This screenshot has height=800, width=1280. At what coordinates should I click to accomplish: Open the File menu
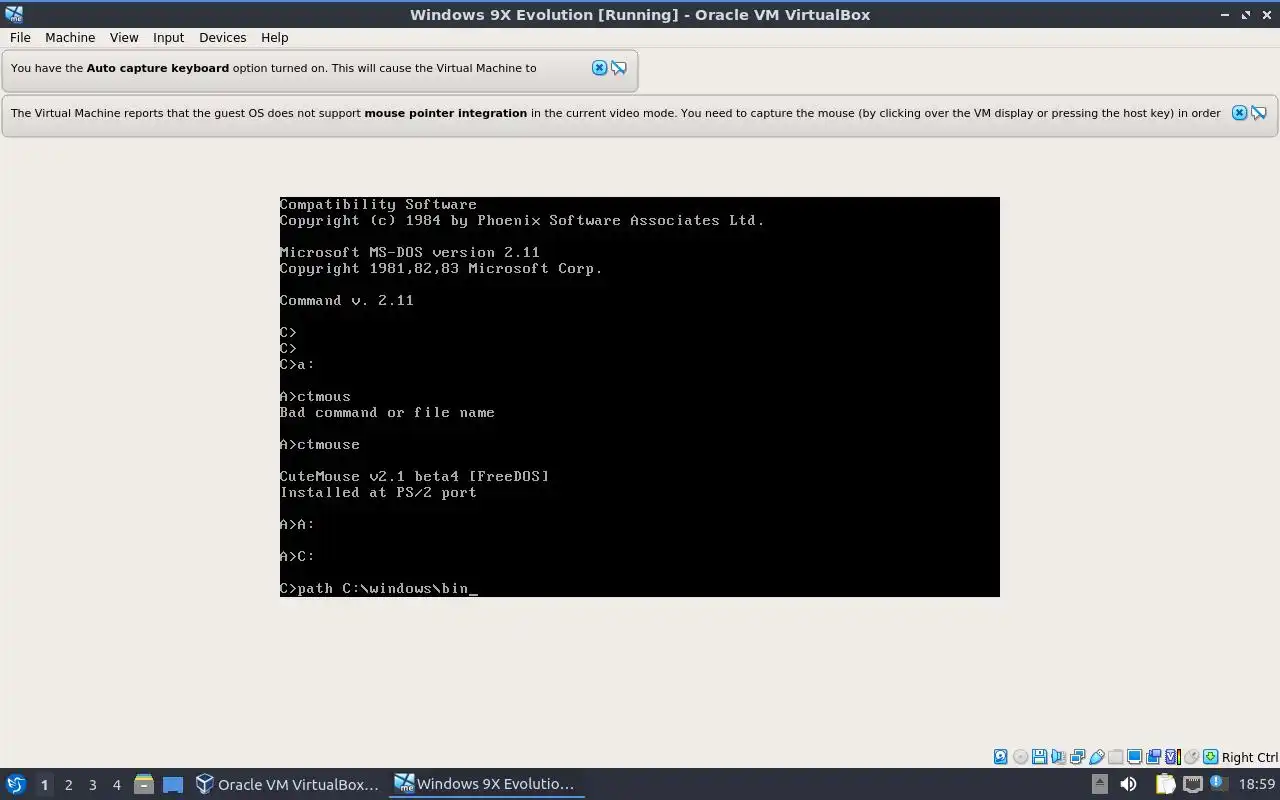[x=20, y=37]
